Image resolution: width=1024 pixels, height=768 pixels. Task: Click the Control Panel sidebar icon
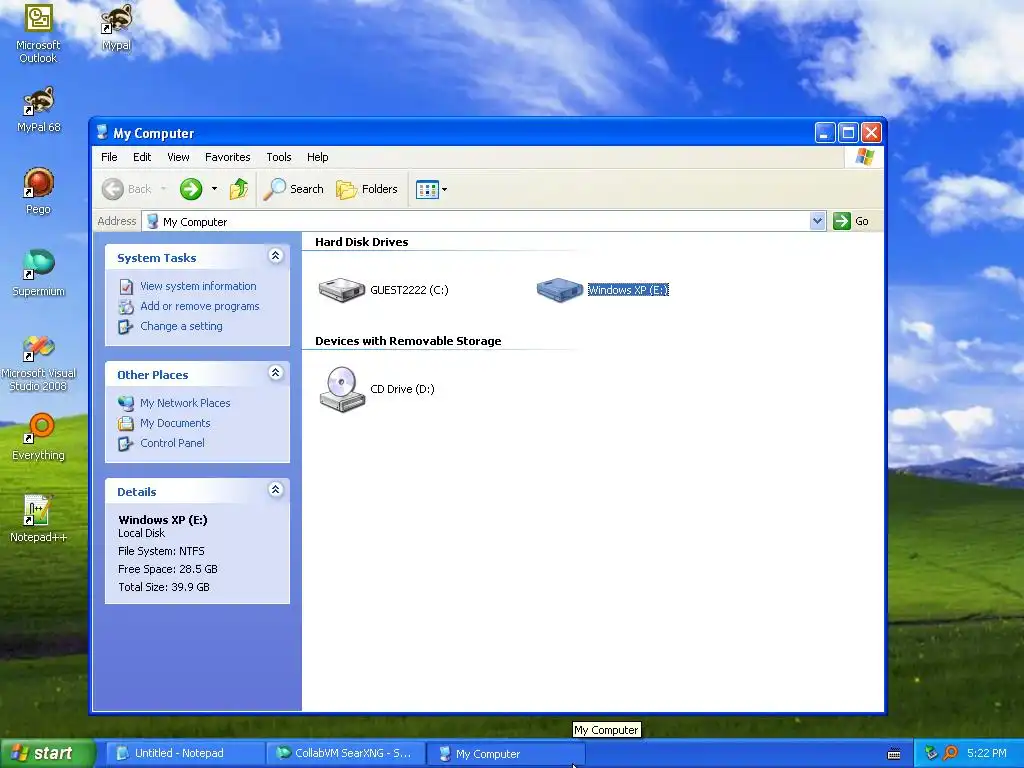126,443
